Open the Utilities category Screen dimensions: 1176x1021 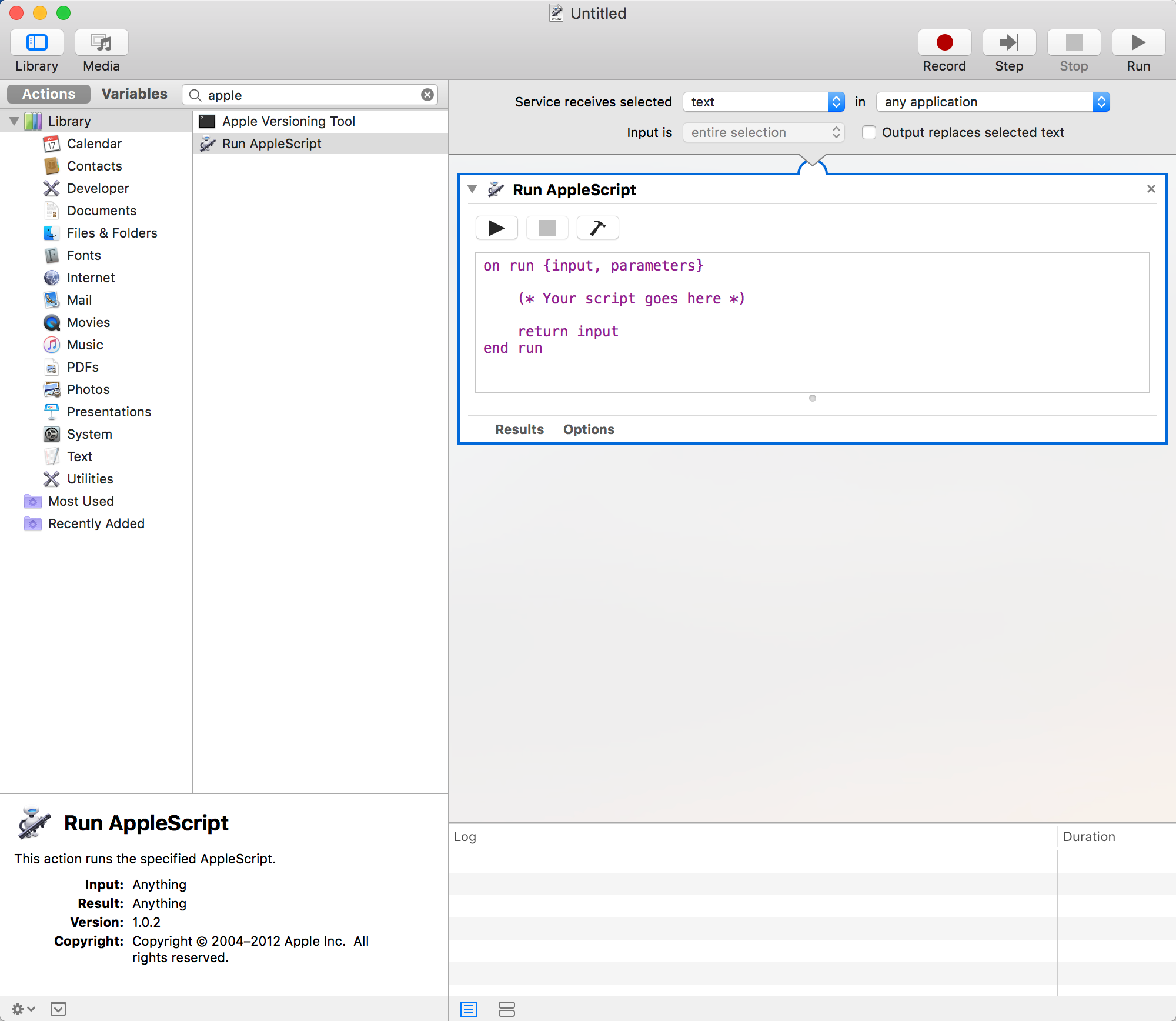pos(90,479)
